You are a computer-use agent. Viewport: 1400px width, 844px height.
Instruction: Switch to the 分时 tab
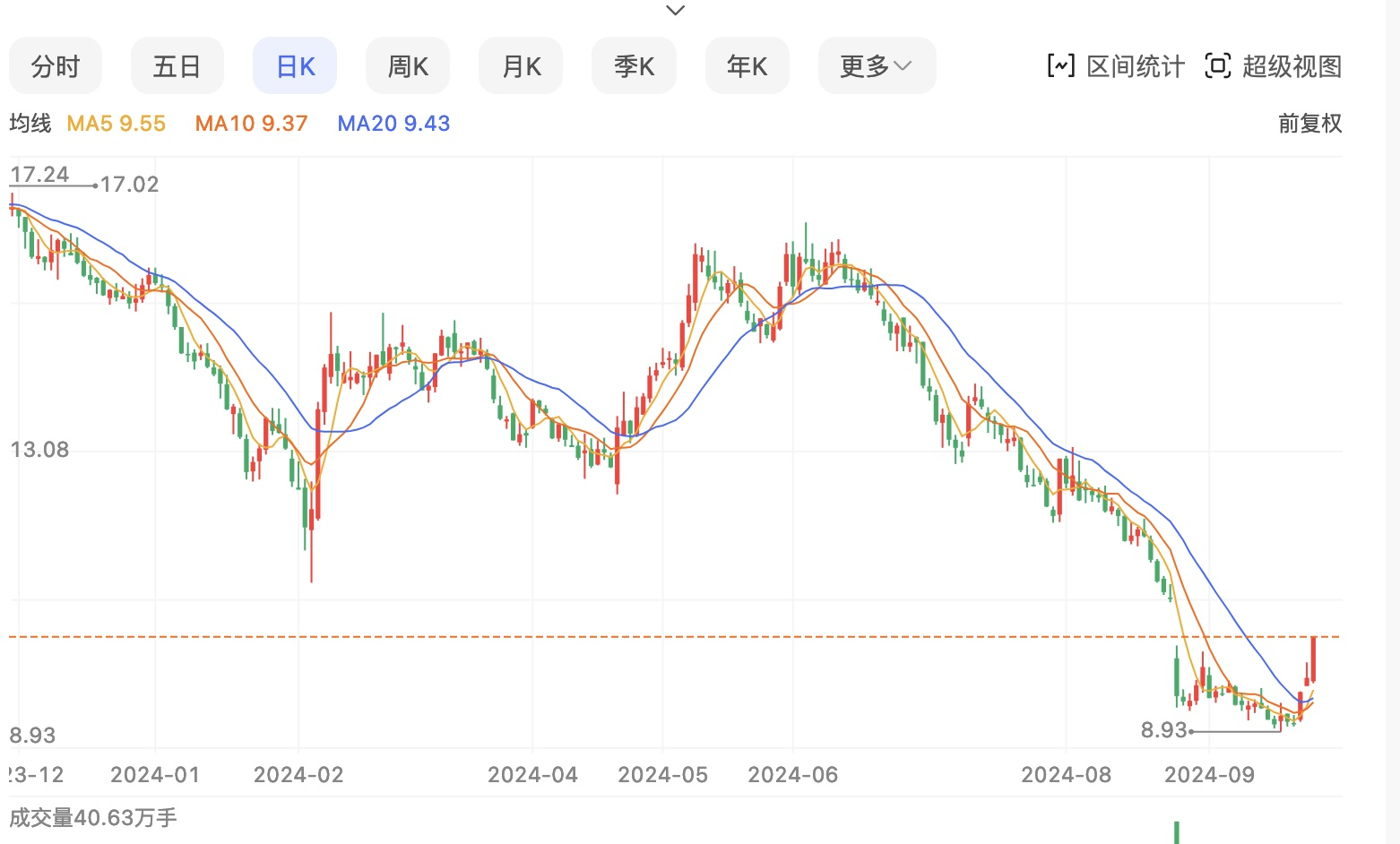56,65
